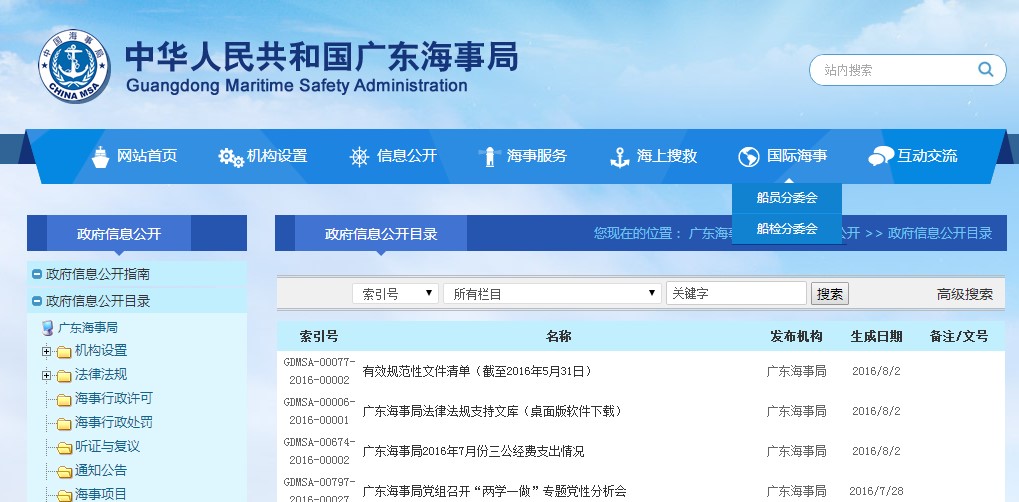
Task: Click the 搜索 button
Action: pyautogui.click(x=830, y=294)
